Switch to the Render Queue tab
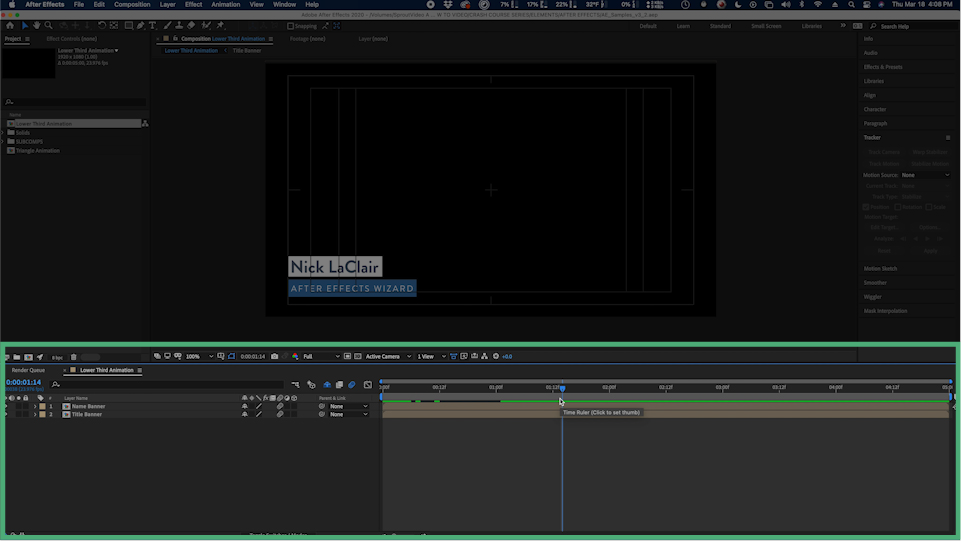This screenshot has height=541, width=961. pyautogui.click(x=28, y=370)
